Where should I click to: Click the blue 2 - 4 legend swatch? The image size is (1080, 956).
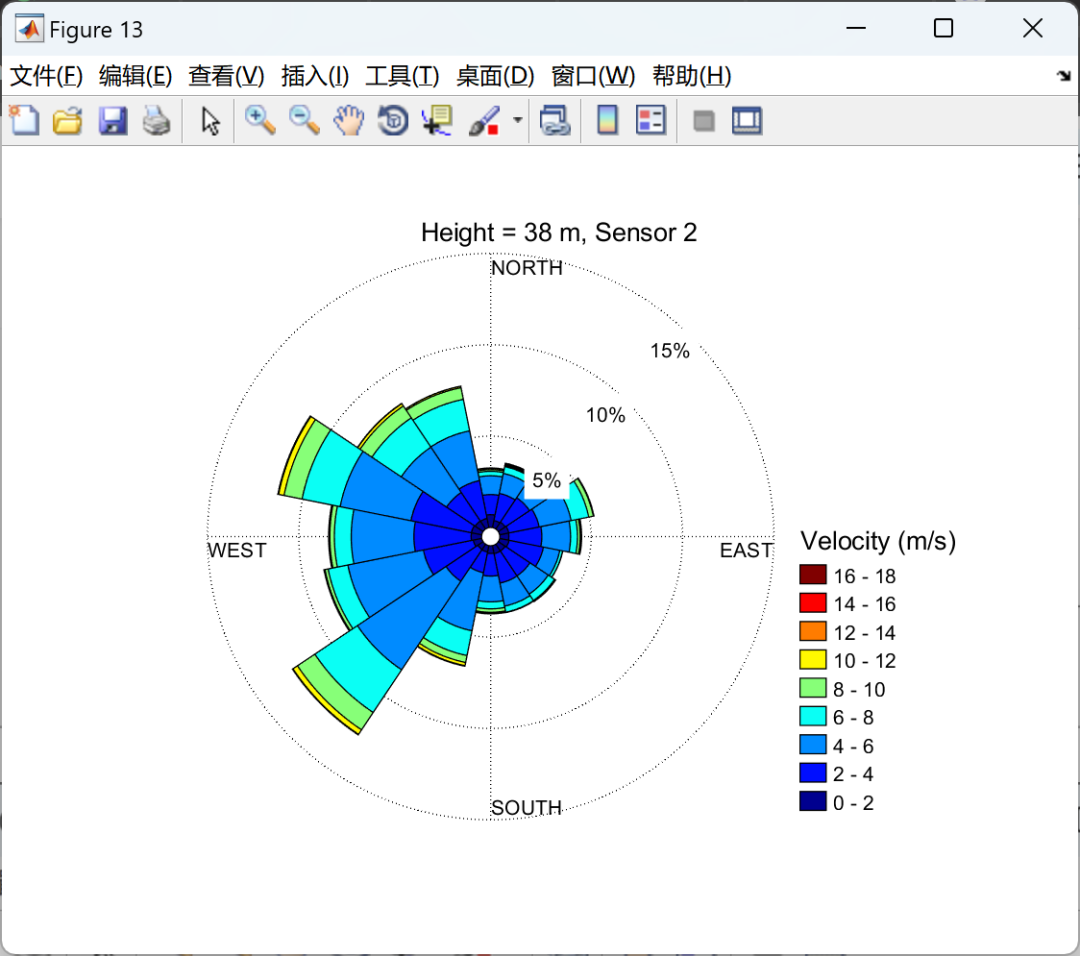point(813,773)
